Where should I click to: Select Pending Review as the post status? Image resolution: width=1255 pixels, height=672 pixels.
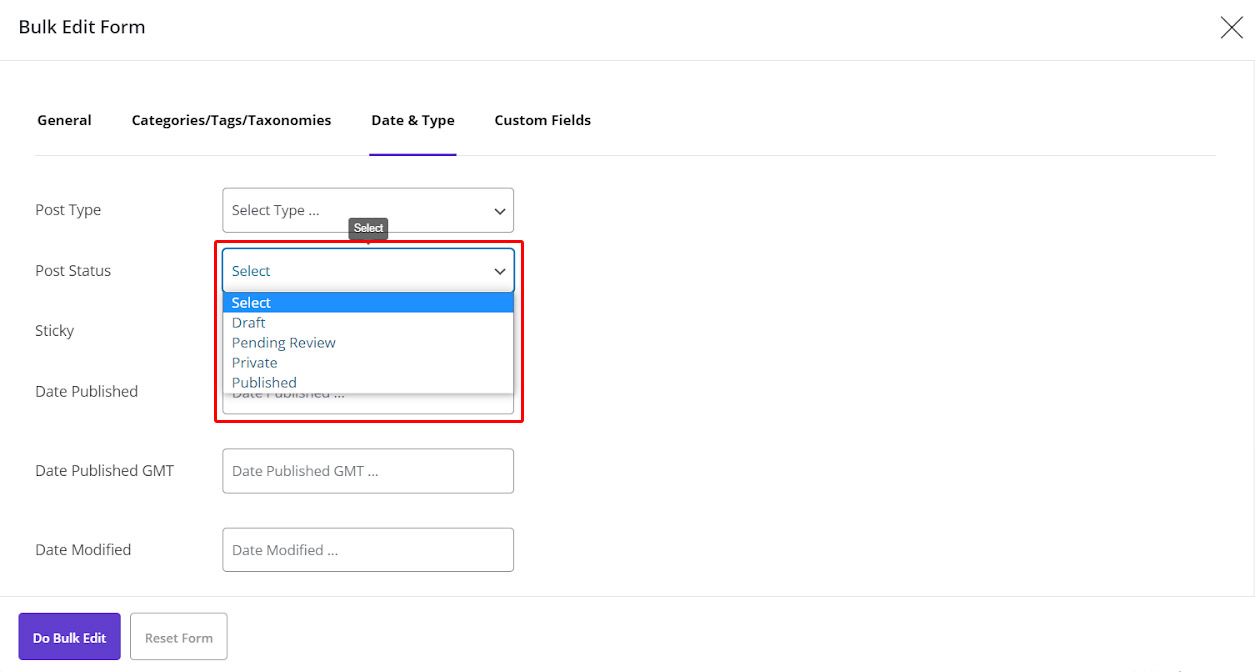[x=283, y=342]
